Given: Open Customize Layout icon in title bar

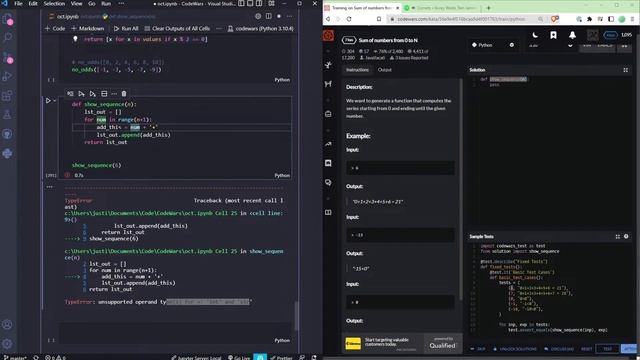Looking at the screenshot, I should (x=271, y=4).
